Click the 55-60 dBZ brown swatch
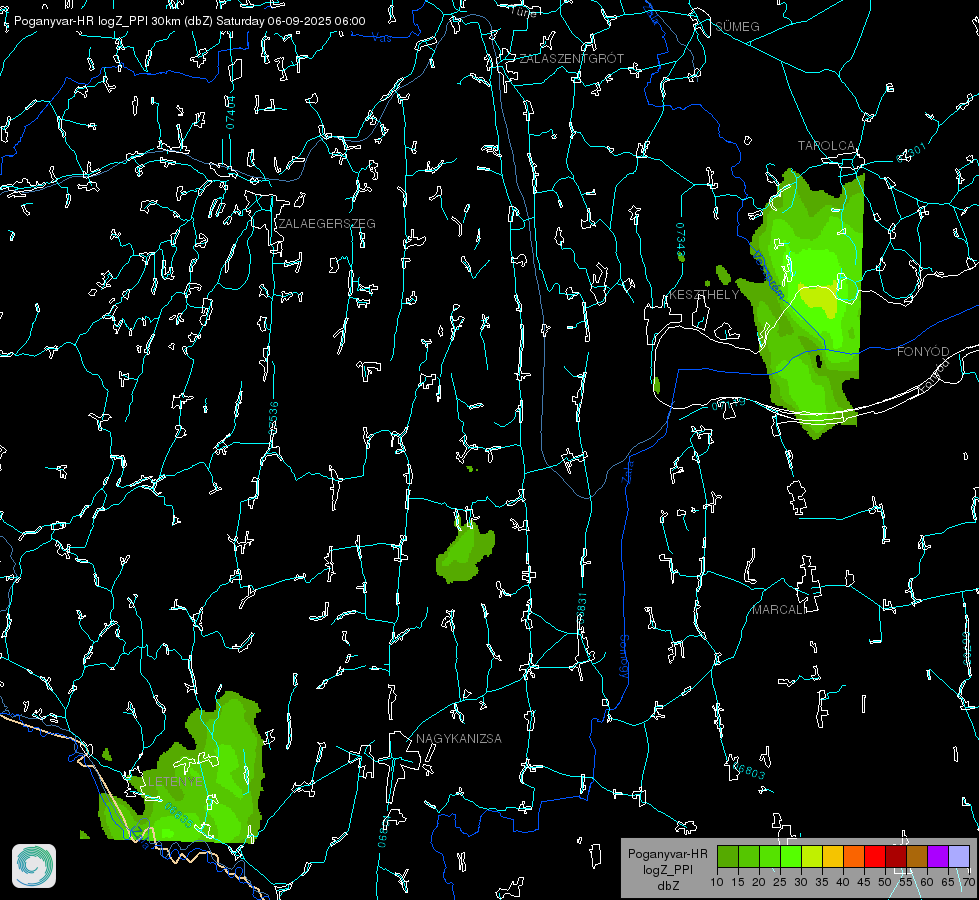The height and width of the screenshot is (900, 979). point(917,856)
